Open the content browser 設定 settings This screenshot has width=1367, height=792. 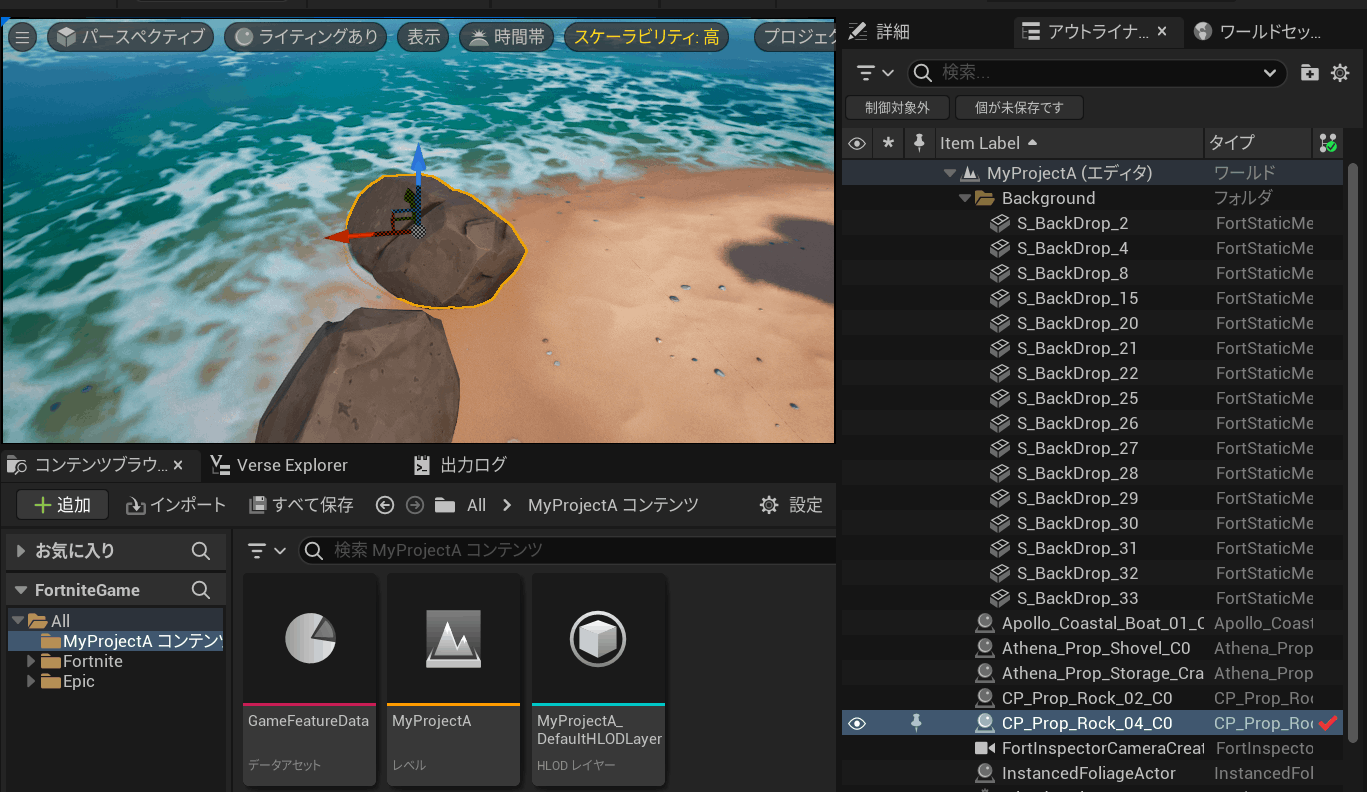point(791,505)
